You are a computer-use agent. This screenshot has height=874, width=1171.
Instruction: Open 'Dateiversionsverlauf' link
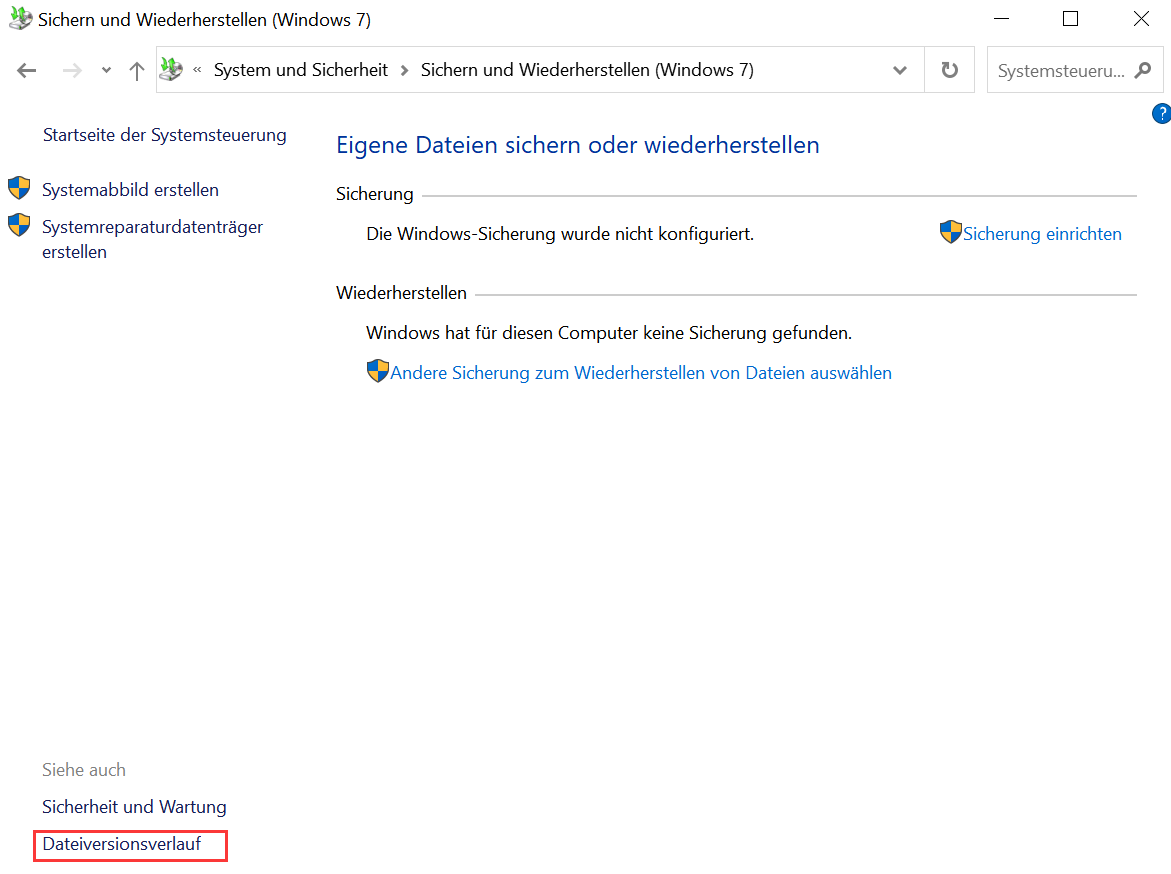coord(122,844)
